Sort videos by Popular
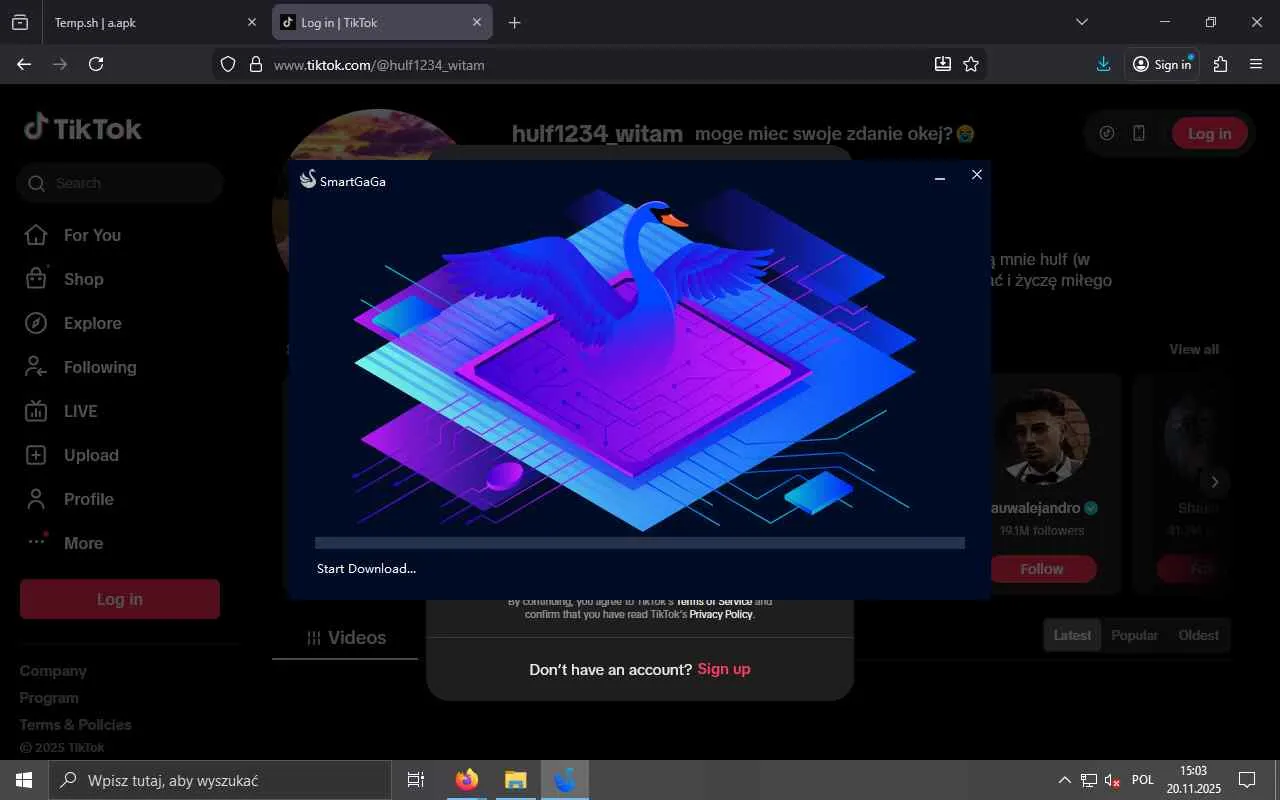The width and height of the screenshot is (1280, 800). 1135,635
